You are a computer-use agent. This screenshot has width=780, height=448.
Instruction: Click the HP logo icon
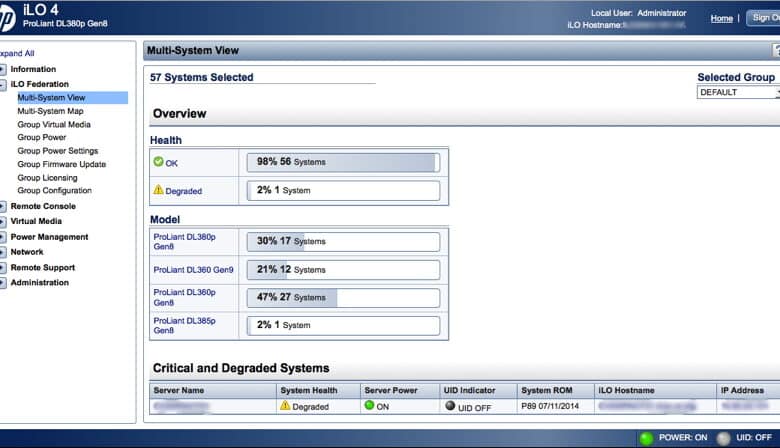[x=7, y=18]
